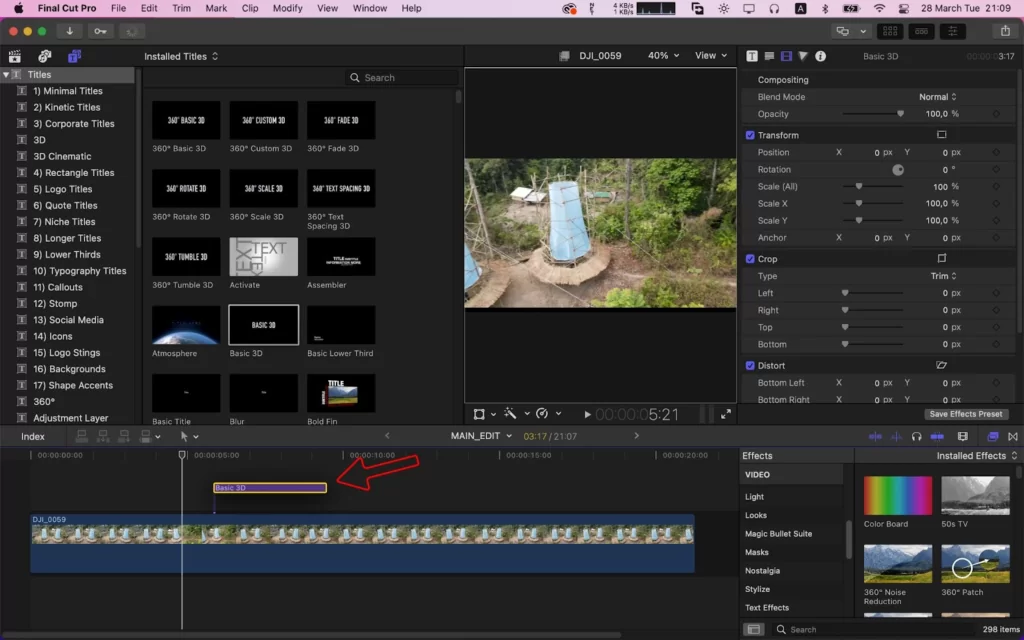The width and height of the screenshot is (1024, 640).
Task: Open the Blend Mode Normal dropdown
Action: point(938,97)
